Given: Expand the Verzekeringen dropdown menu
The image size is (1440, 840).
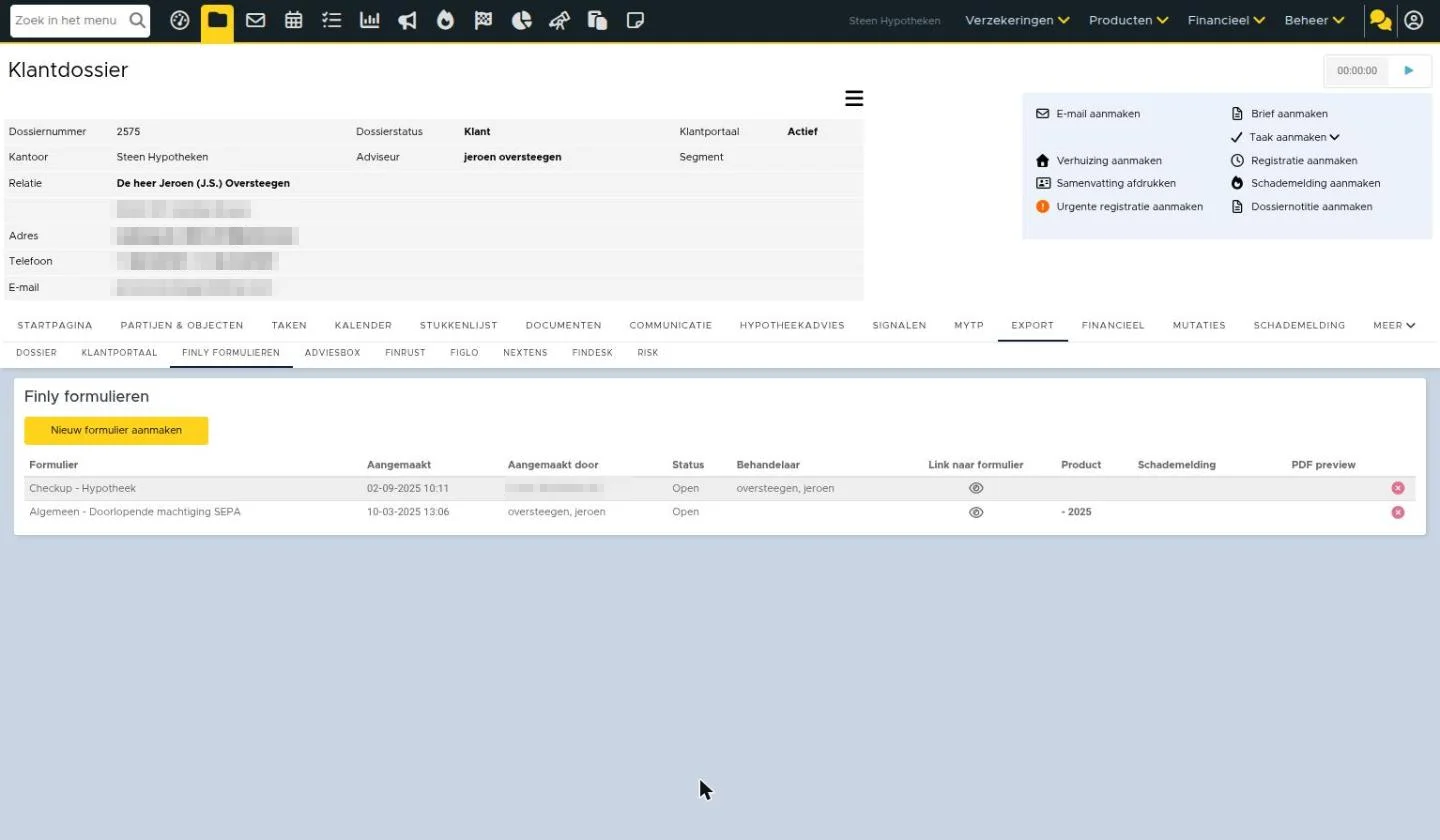Looking at the screenshot, I should pos(1017,20).
